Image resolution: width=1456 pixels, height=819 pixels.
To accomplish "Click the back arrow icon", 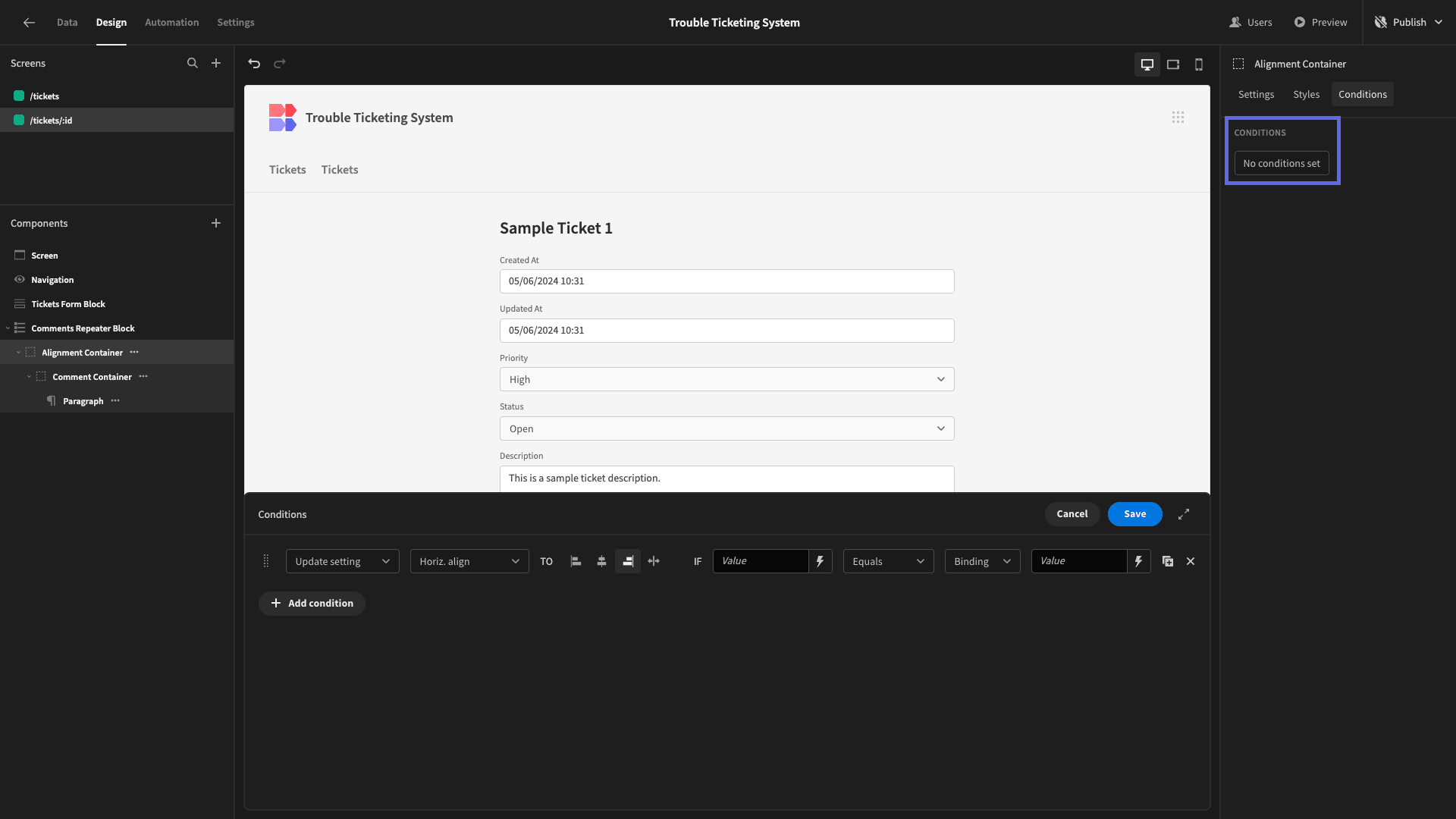I will pyautogui.click(x=29, y=23).
